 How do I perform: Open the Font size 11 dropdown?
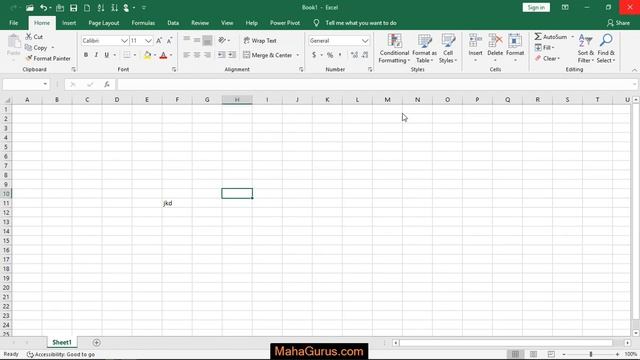point(148,41)
